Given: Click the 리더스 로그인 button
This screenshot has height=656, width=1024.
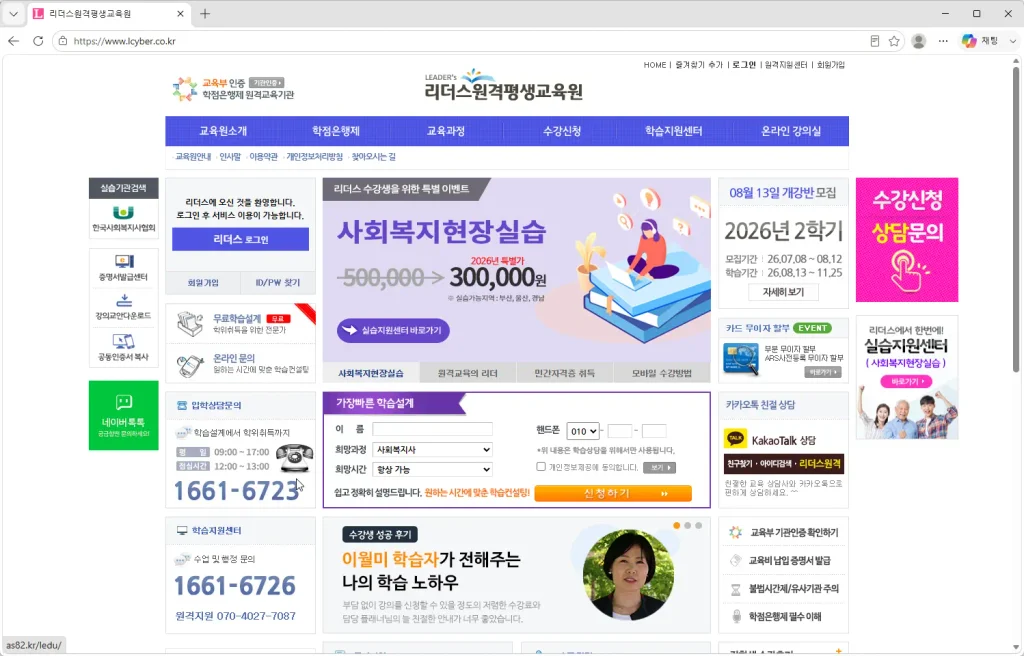Looking at the screenshot, I should point(240,239).
